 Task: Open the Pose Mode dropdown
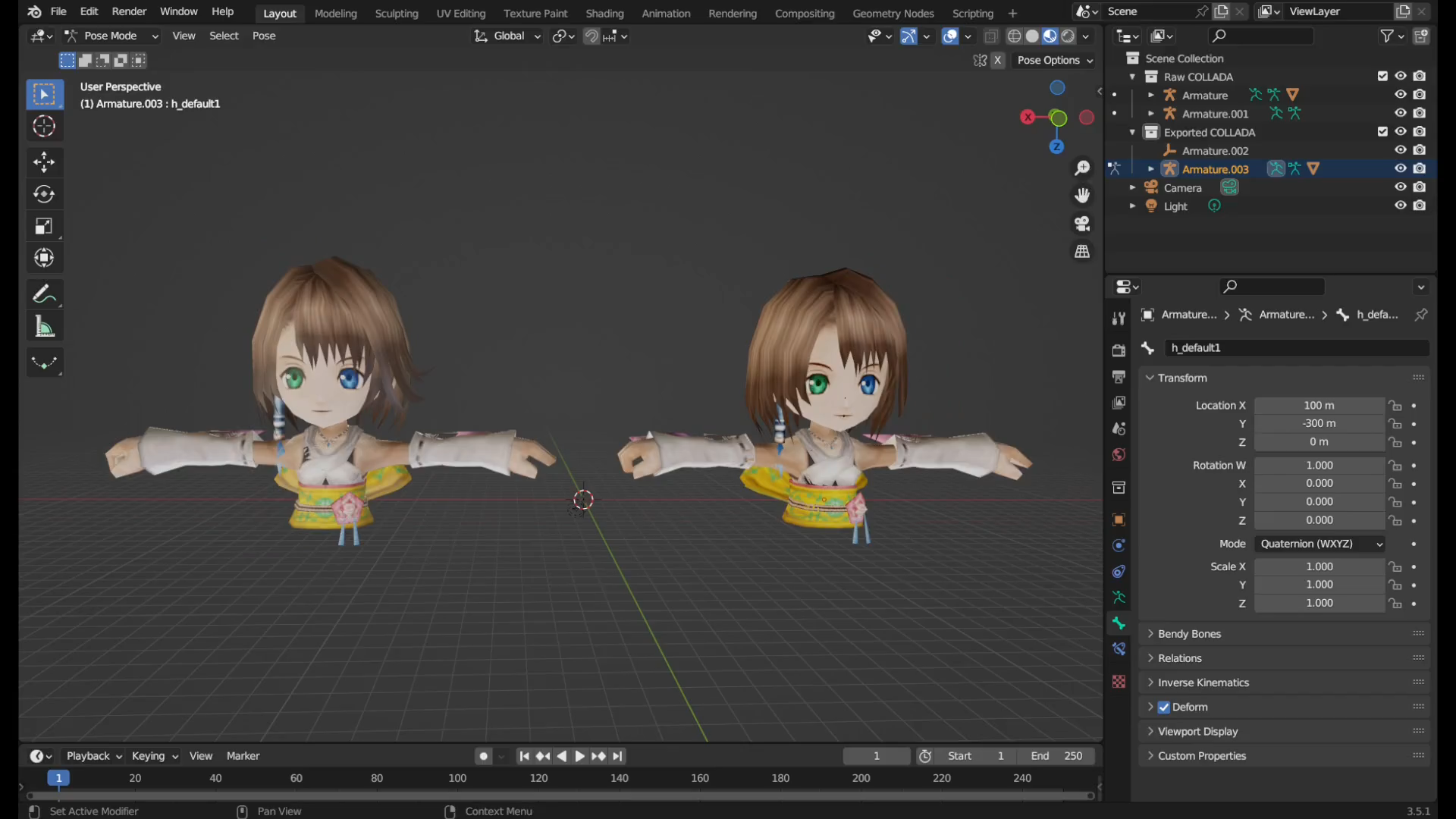111,36
